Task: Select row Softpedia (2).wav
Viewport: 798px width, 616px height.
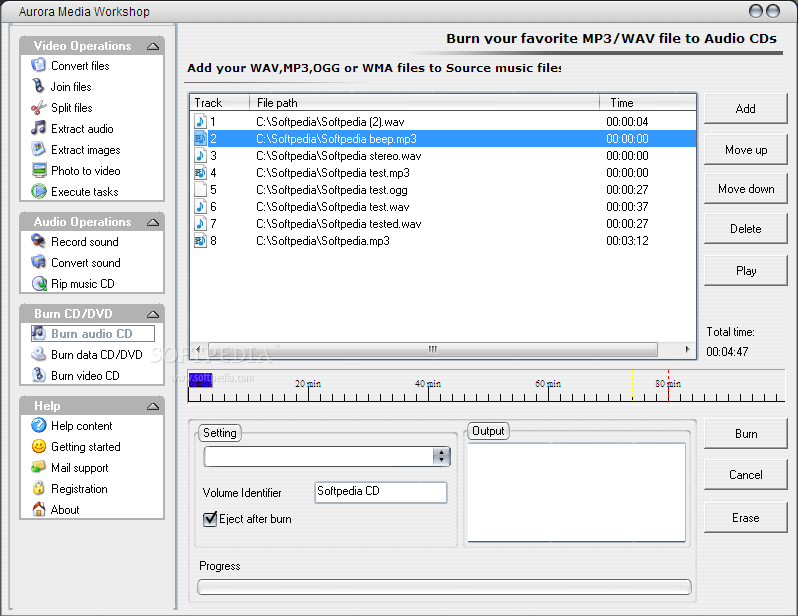Action: click(x=443, y=122)
